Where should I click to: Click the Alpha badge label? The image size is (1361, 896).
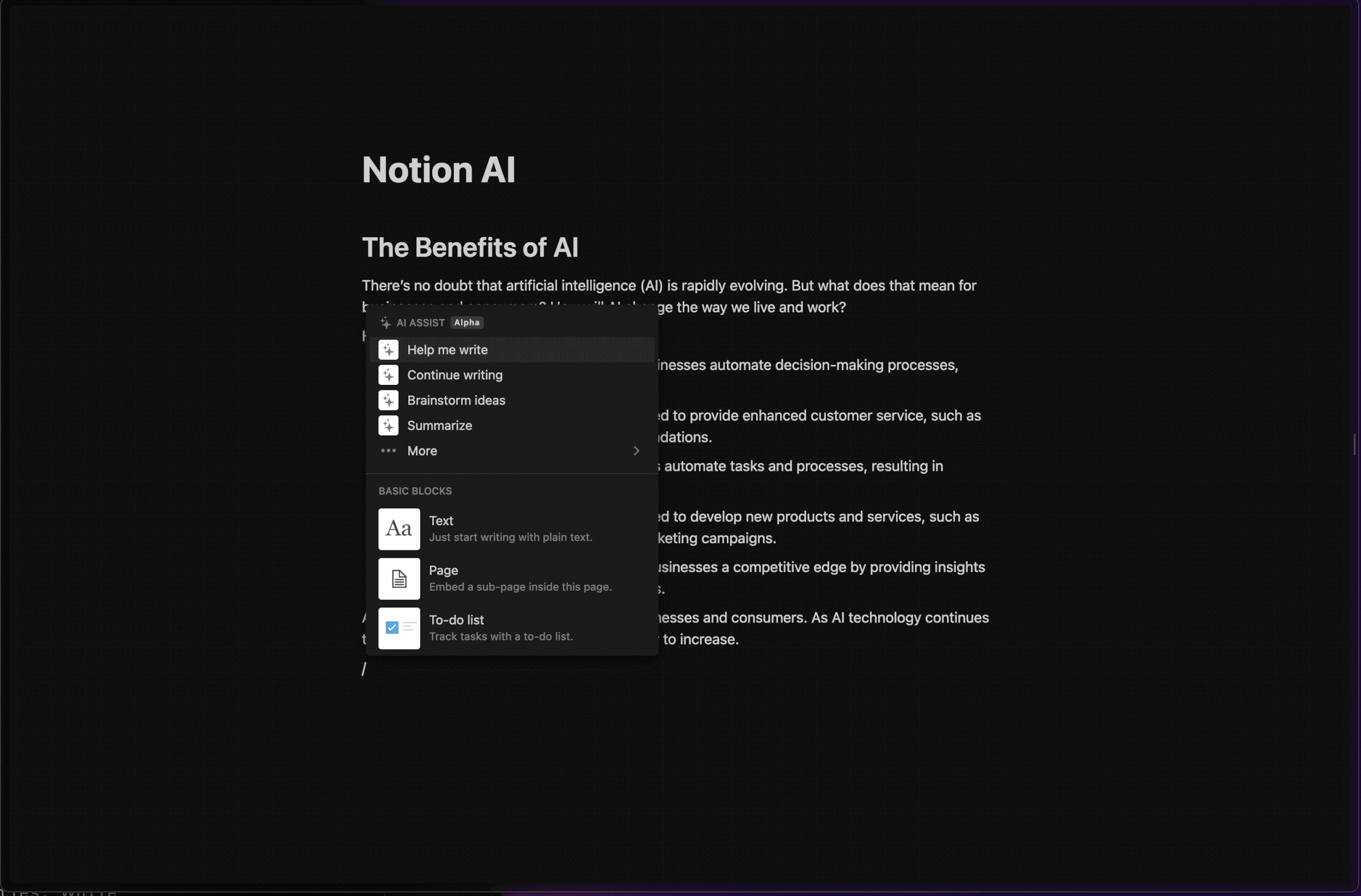coord(467,322)
